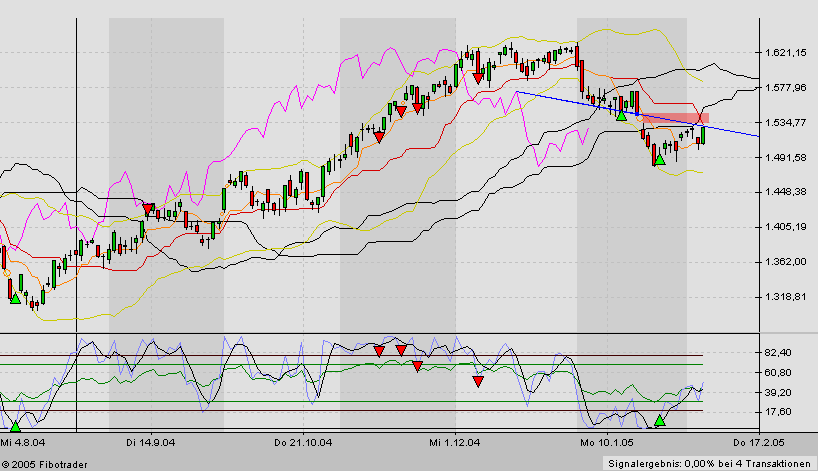Click the Do 17.2.05 date label
Viewport: 818px width, 471px height.
757,441
